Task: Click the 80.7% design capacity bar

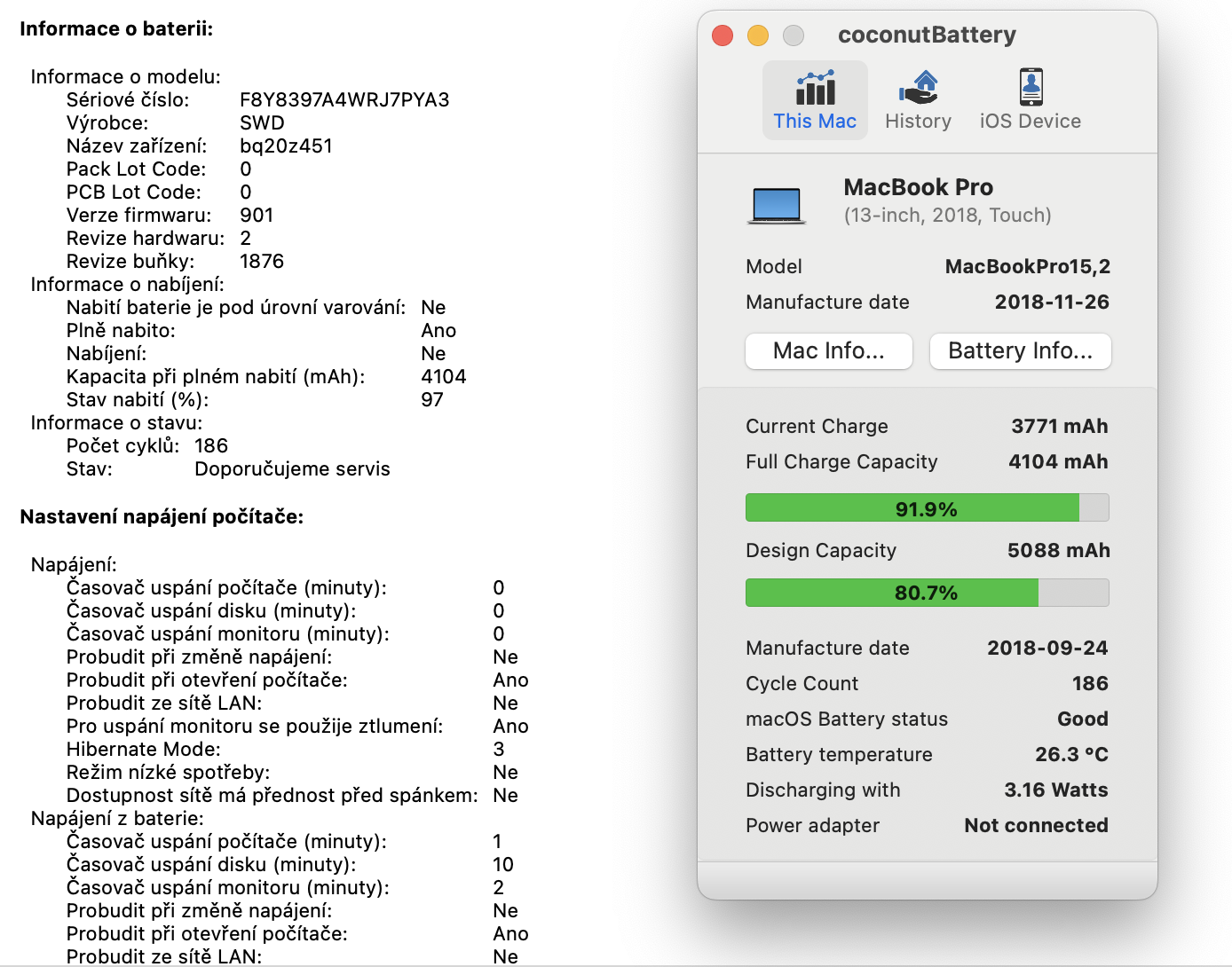Action: point(927,593)
